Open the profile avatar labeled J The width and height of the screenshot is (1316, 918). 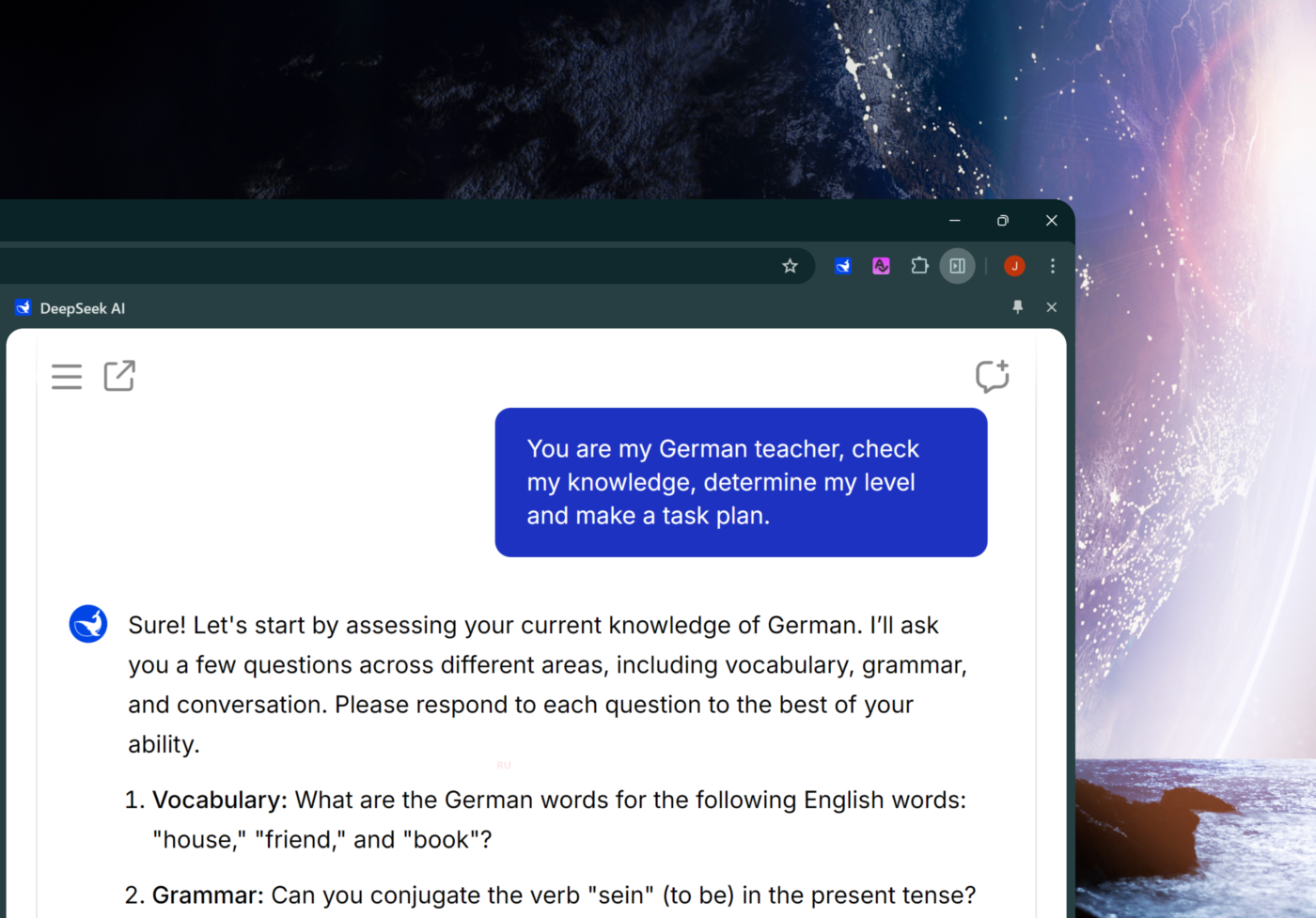point(1014,266)
